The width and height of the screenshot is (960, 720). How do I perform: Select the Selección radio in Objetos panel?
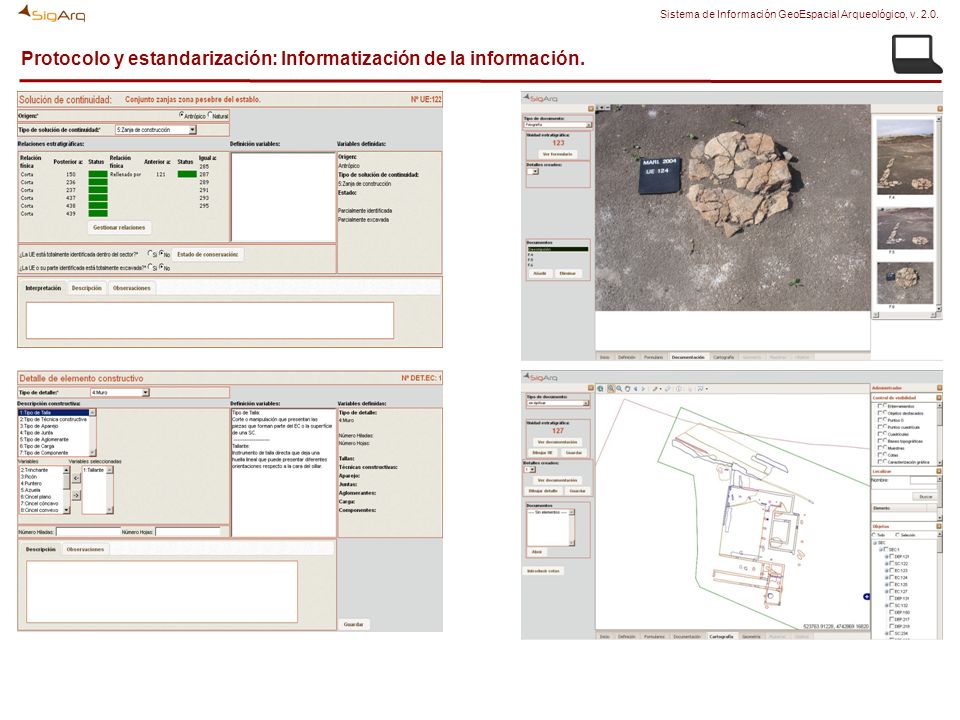point(898,535)
